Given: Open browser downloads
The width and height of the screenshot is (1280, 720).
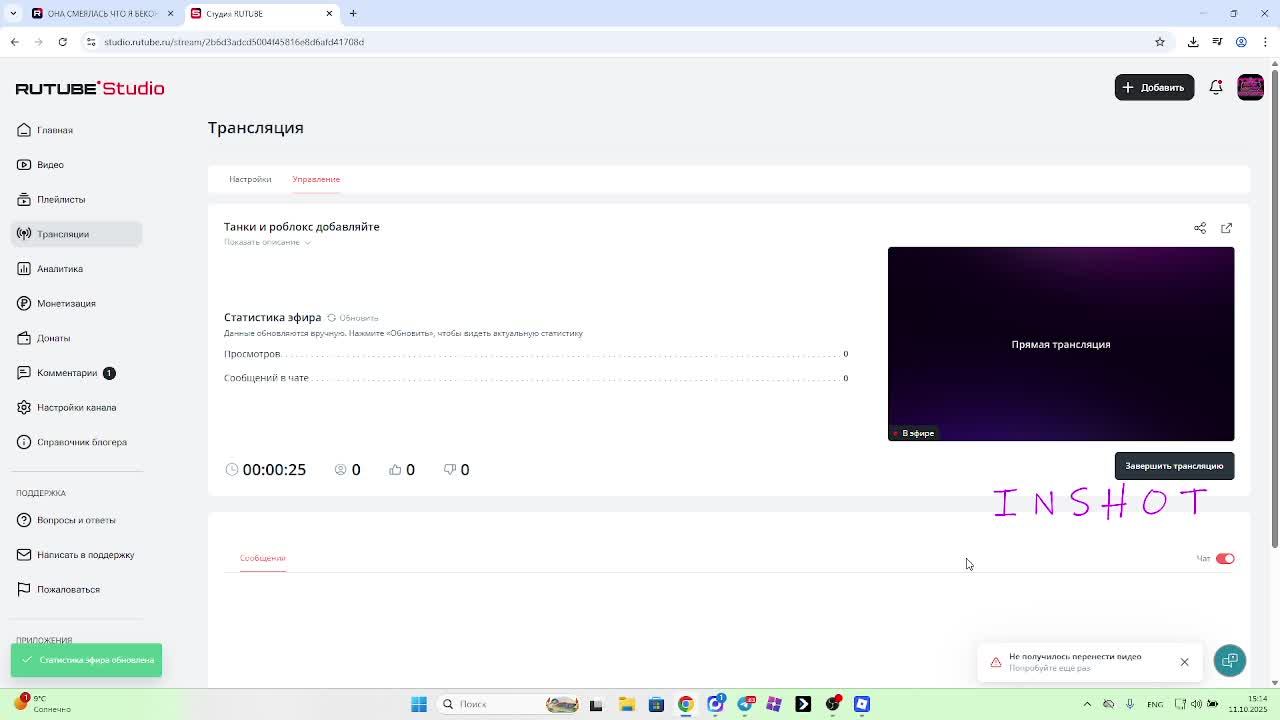Looking at the screenshot, I should [1193, 42].
